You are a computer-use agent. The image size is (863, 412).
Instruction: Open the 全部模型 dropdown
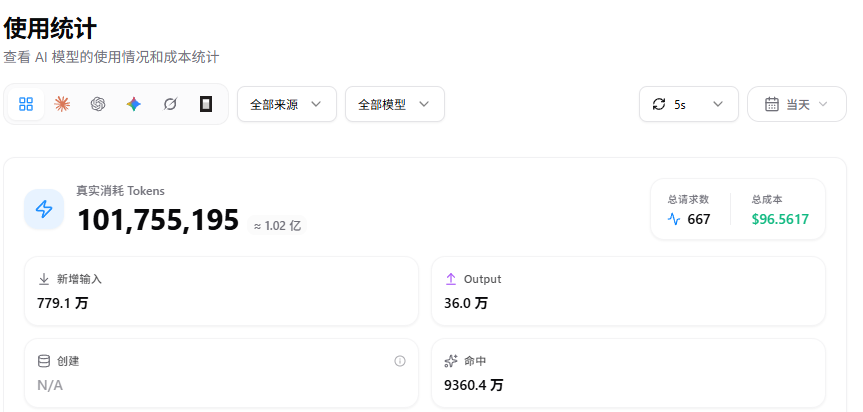pos(395,104)
